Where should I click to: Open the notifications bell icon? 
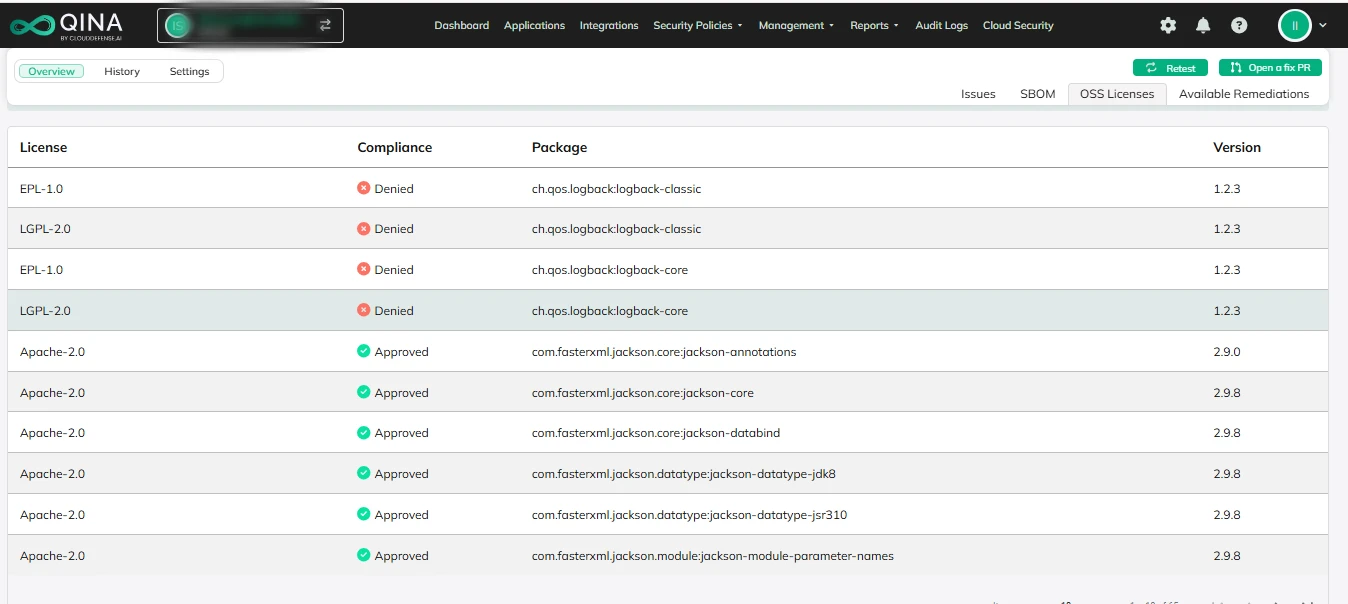(x=1203, y=25)
